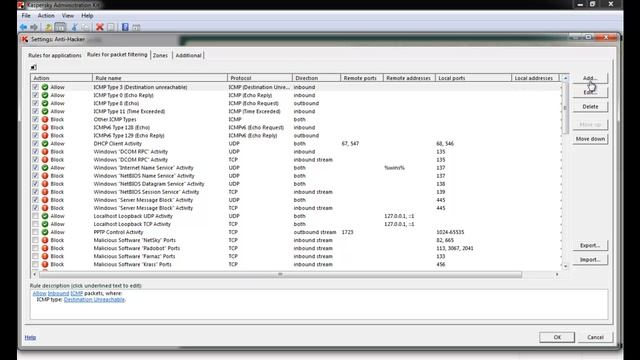Click the Up one level folder icon
This screenshot has width=640, height=360.
point(48,27)
